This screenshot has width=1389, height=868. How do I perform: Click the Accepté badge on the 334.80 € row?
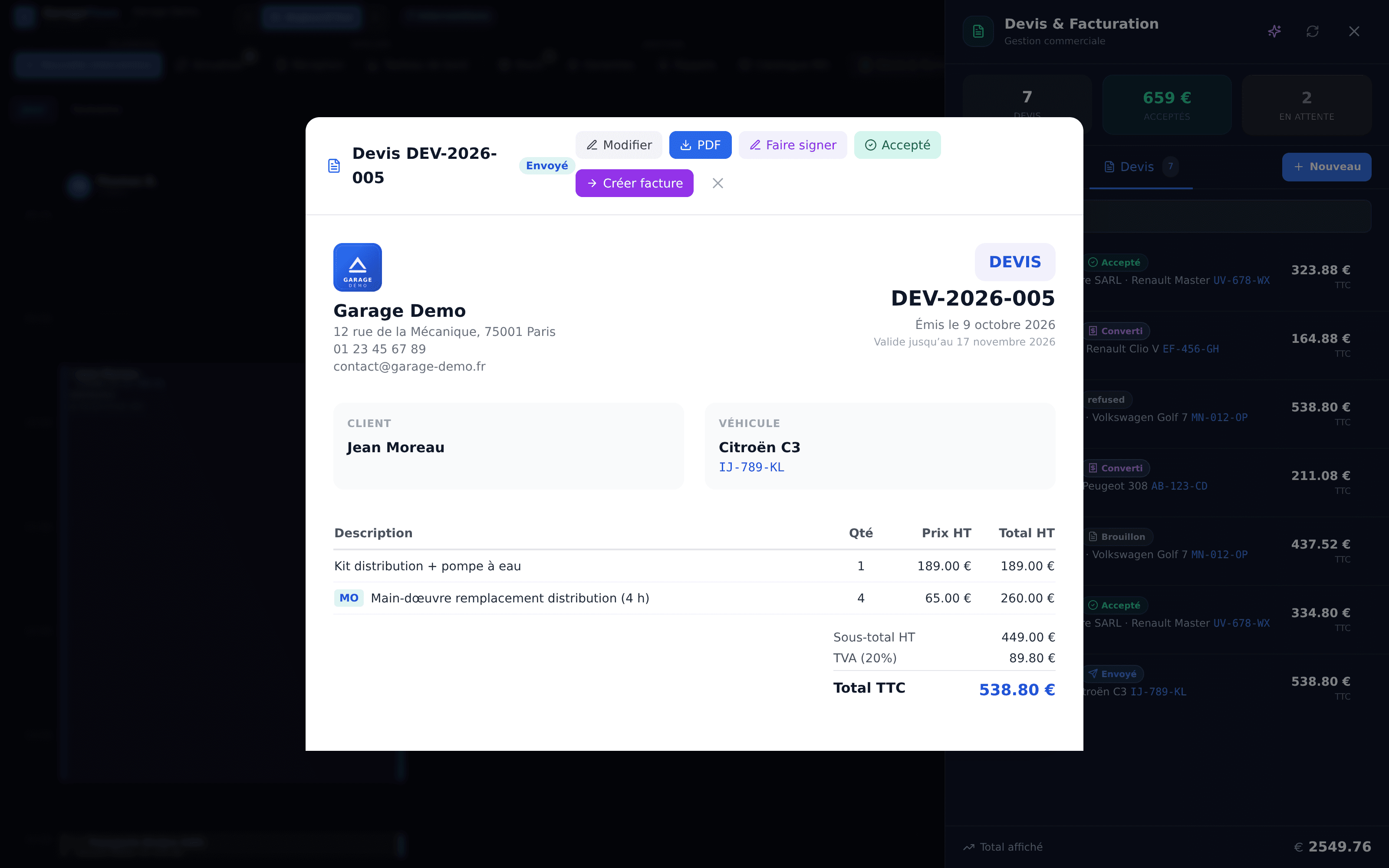point(1115,606)
